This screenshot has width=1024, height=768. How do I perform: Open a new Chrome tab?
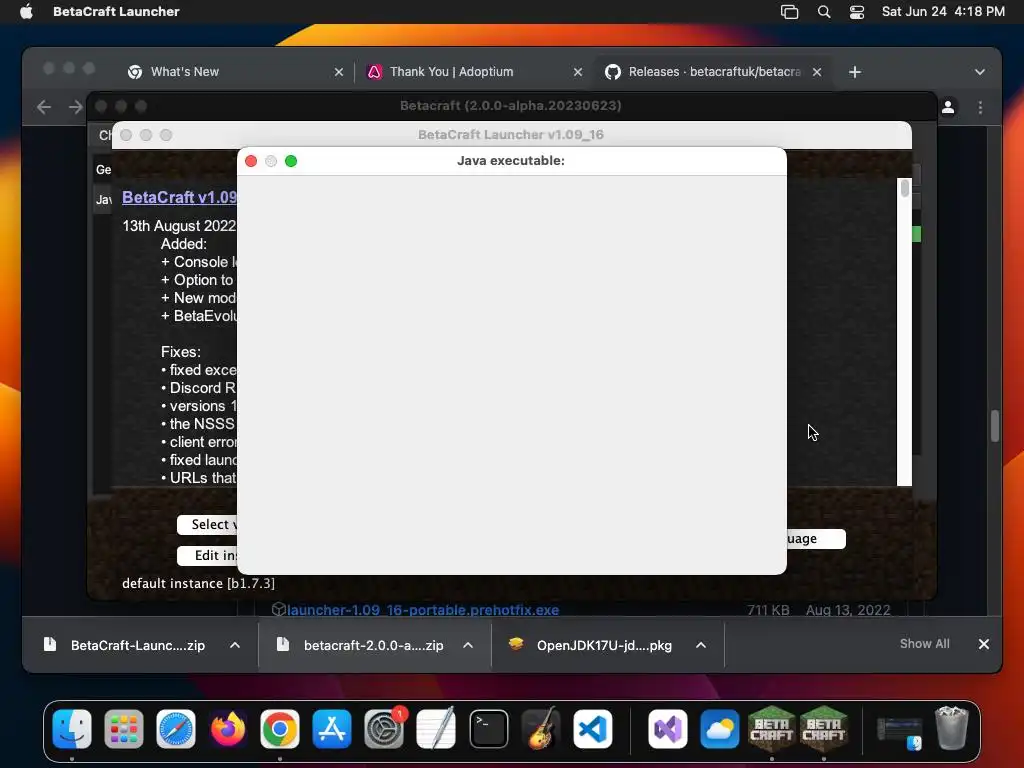(855, 72)
